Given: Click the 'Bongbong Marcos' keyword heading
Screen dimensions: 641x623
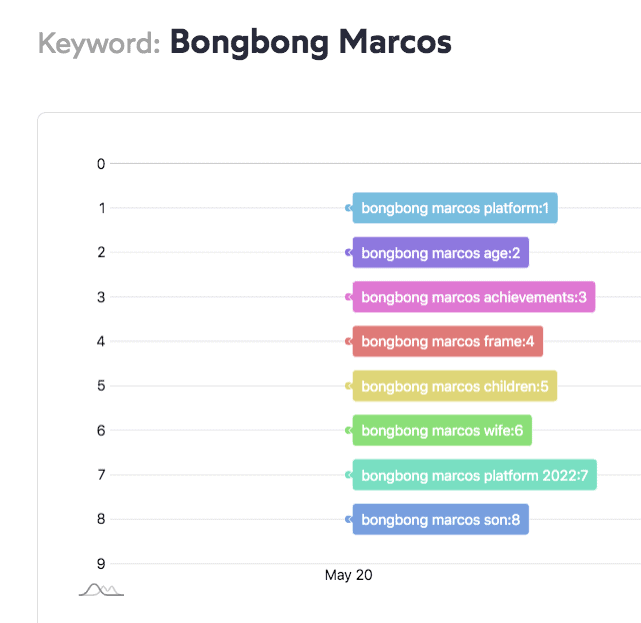Looking at the screenshot, I should (x=310, y=43).
